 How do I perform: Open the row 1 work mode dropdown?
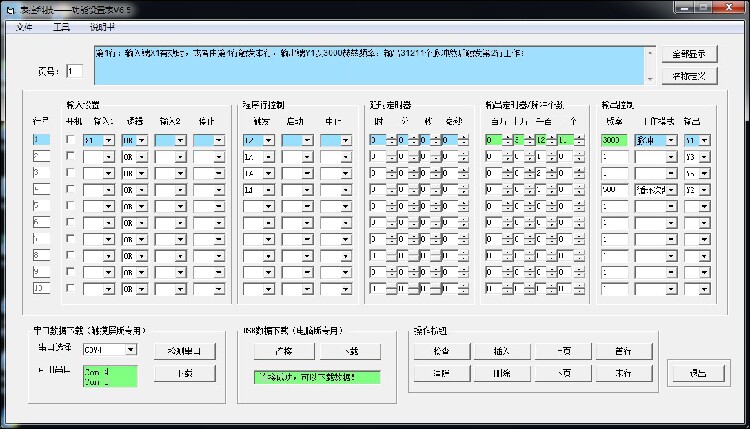pyautogui.click(x=671, y=140)
